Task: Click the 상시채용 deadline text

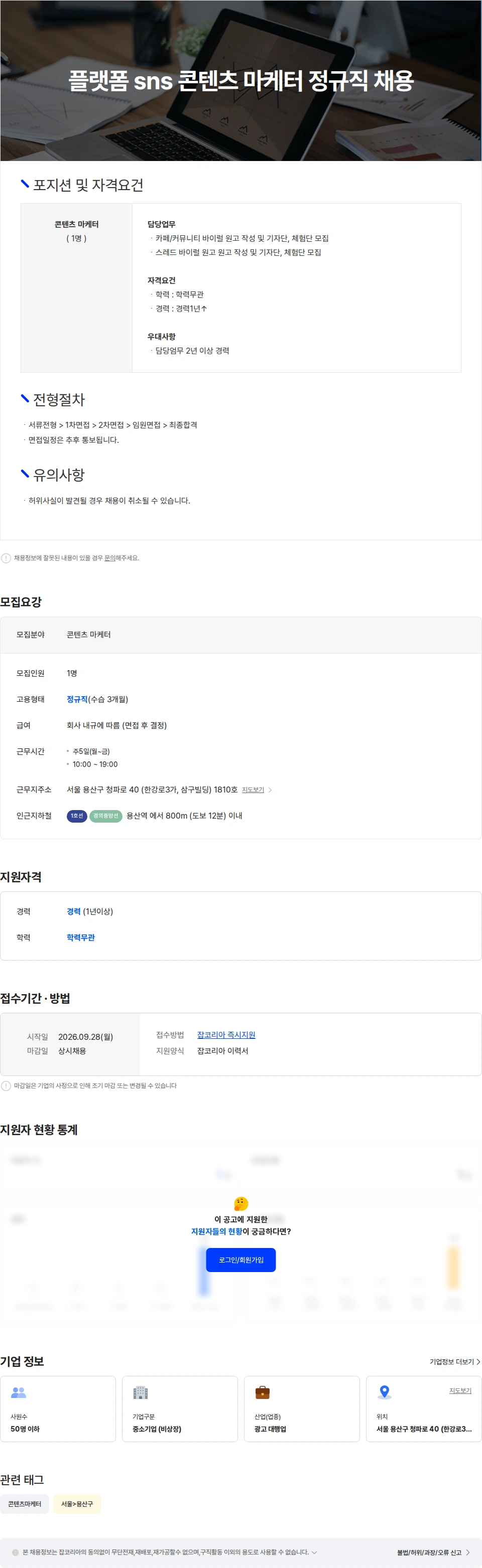Action: (72, 1051)
